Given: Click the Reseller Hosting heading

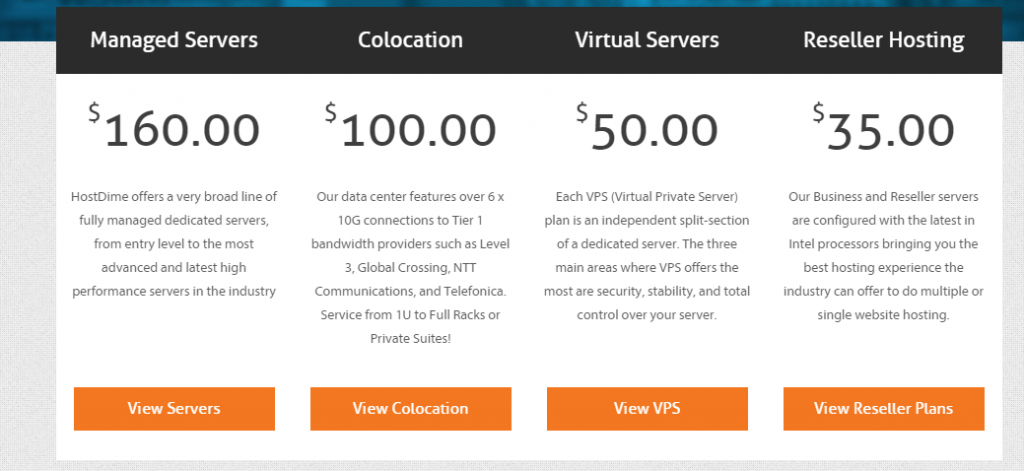Looking at the screenshot, I should (883, 41).
